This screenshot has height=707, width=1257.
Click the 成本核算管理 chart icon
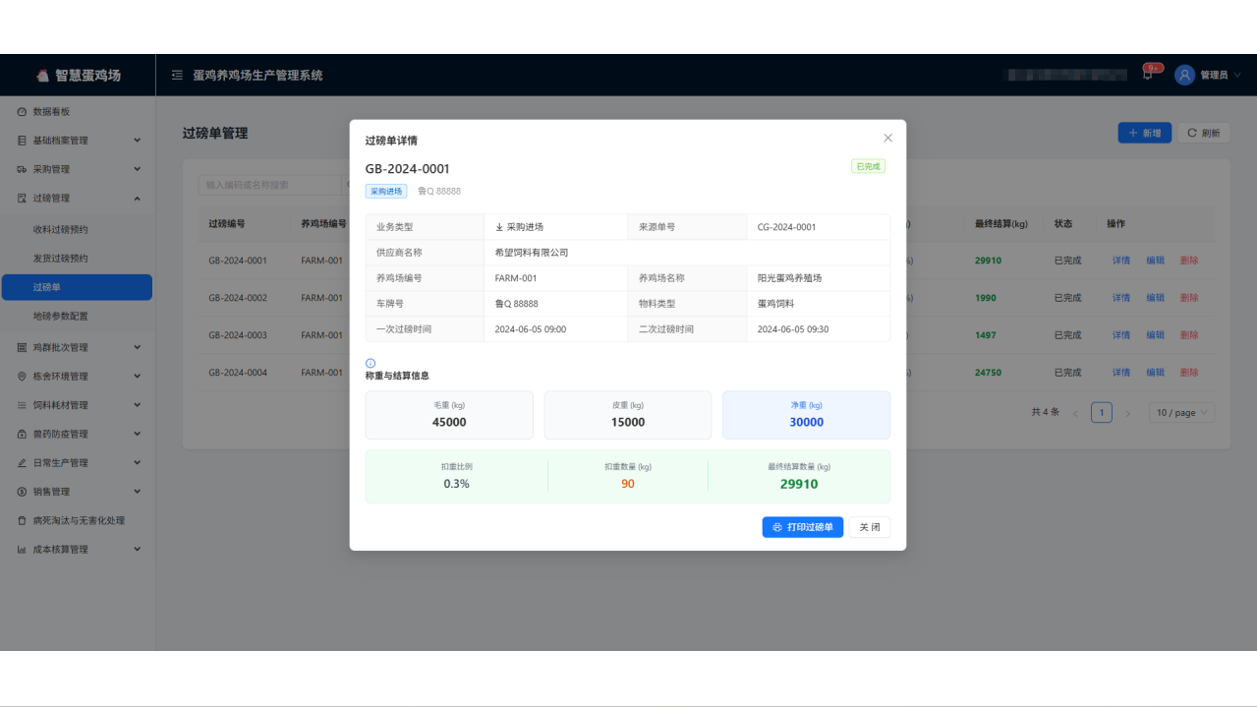[22, 550]
